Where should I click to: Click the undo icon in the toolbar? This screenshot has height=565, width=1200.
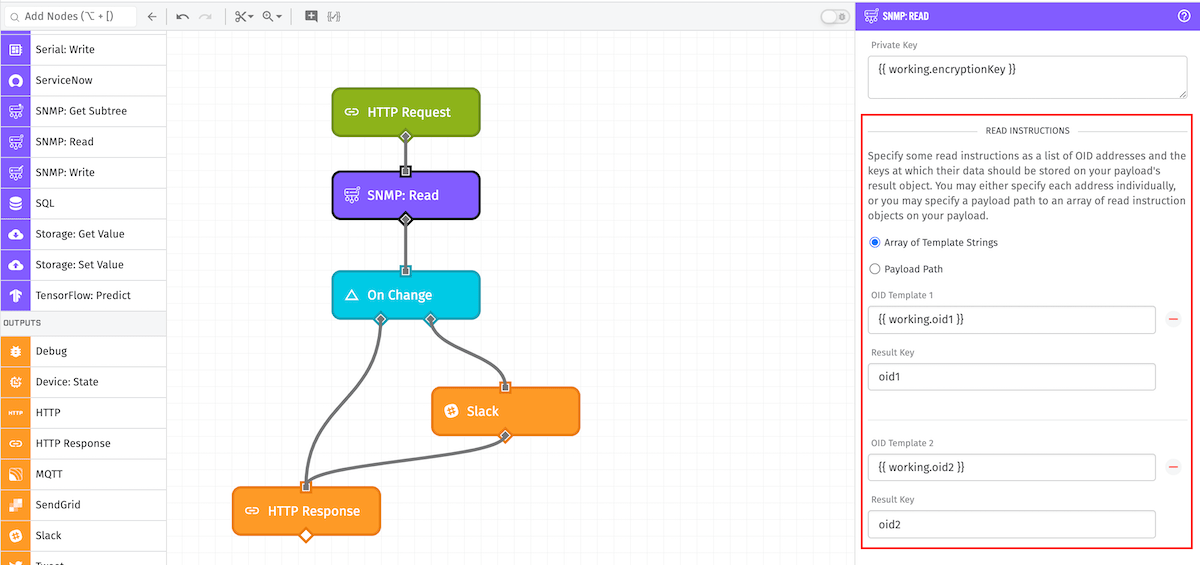(x=183, y=16)
